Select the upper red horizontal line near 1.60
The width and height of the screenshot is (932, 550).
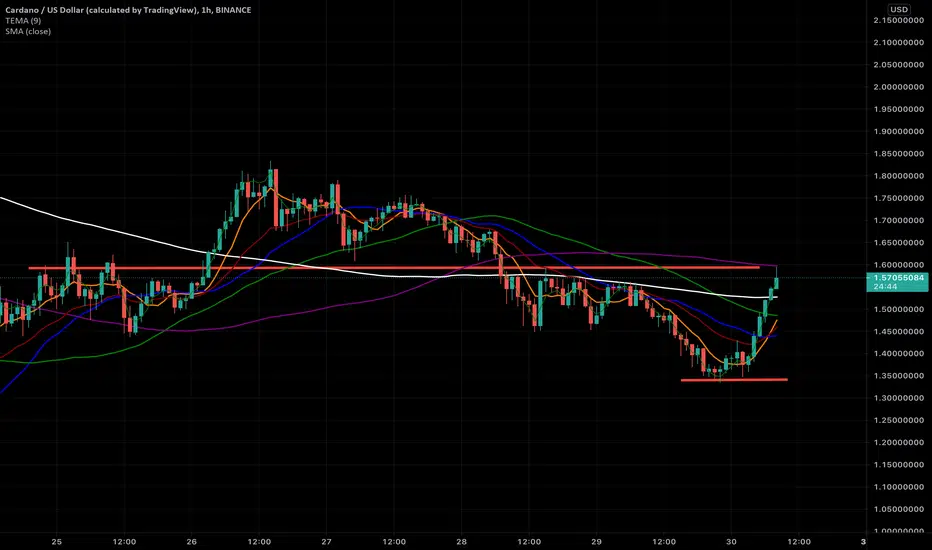coord(393,268)
